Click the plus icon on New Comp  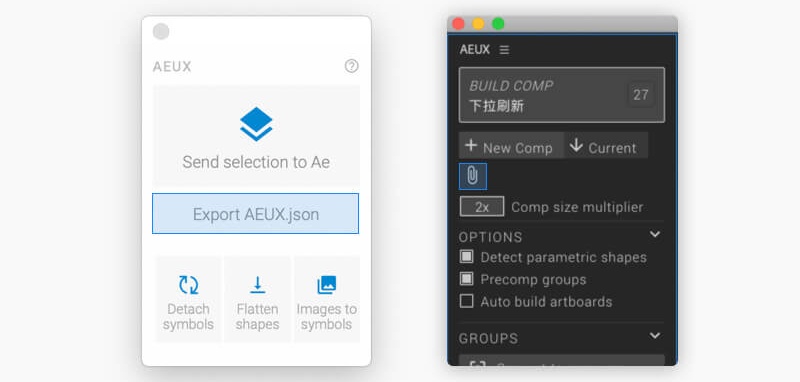tap(471, 146)
